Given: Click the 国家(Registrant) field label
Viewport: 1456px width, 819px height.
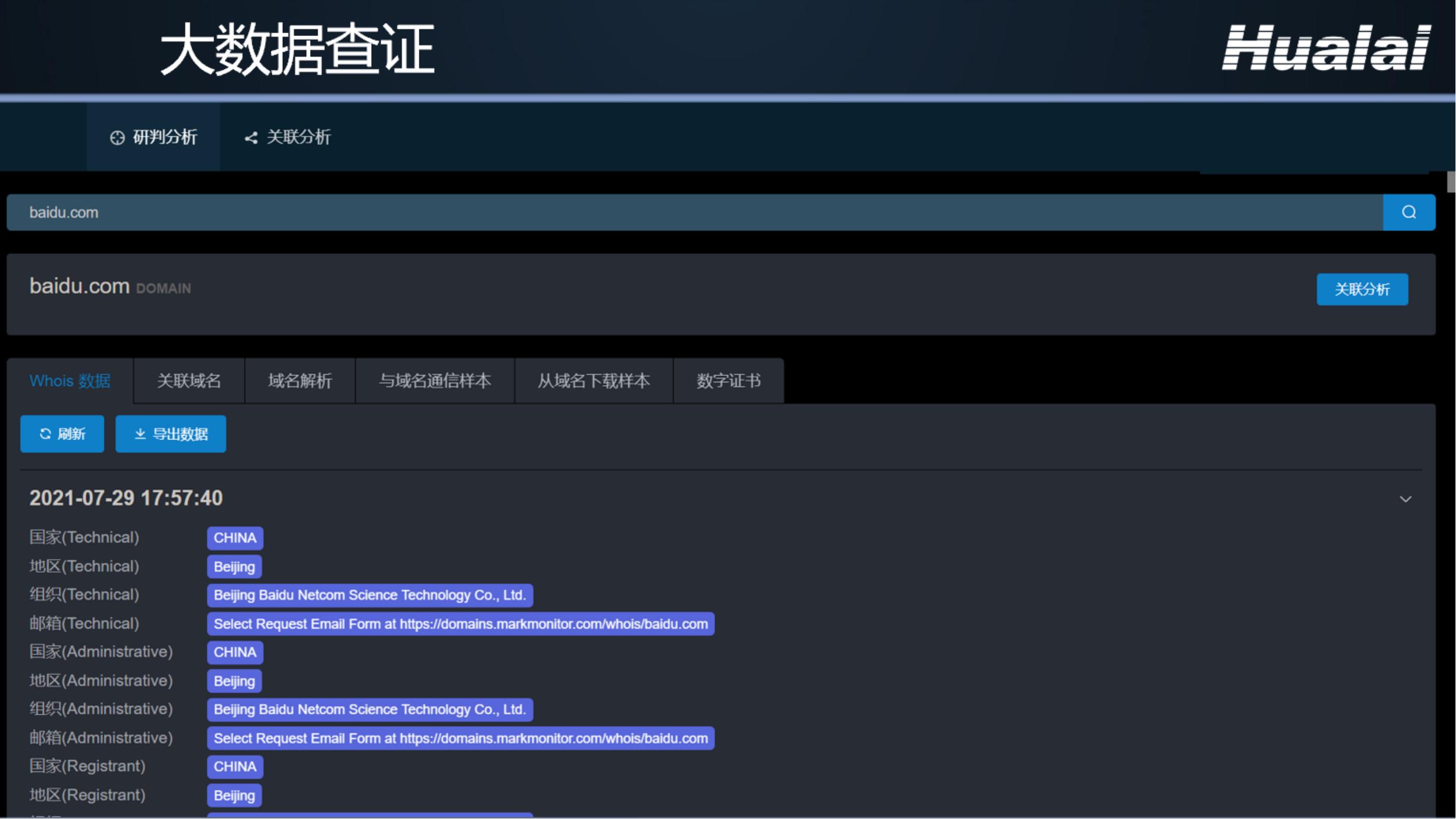Looking at the screenshot, I should 87,766.
